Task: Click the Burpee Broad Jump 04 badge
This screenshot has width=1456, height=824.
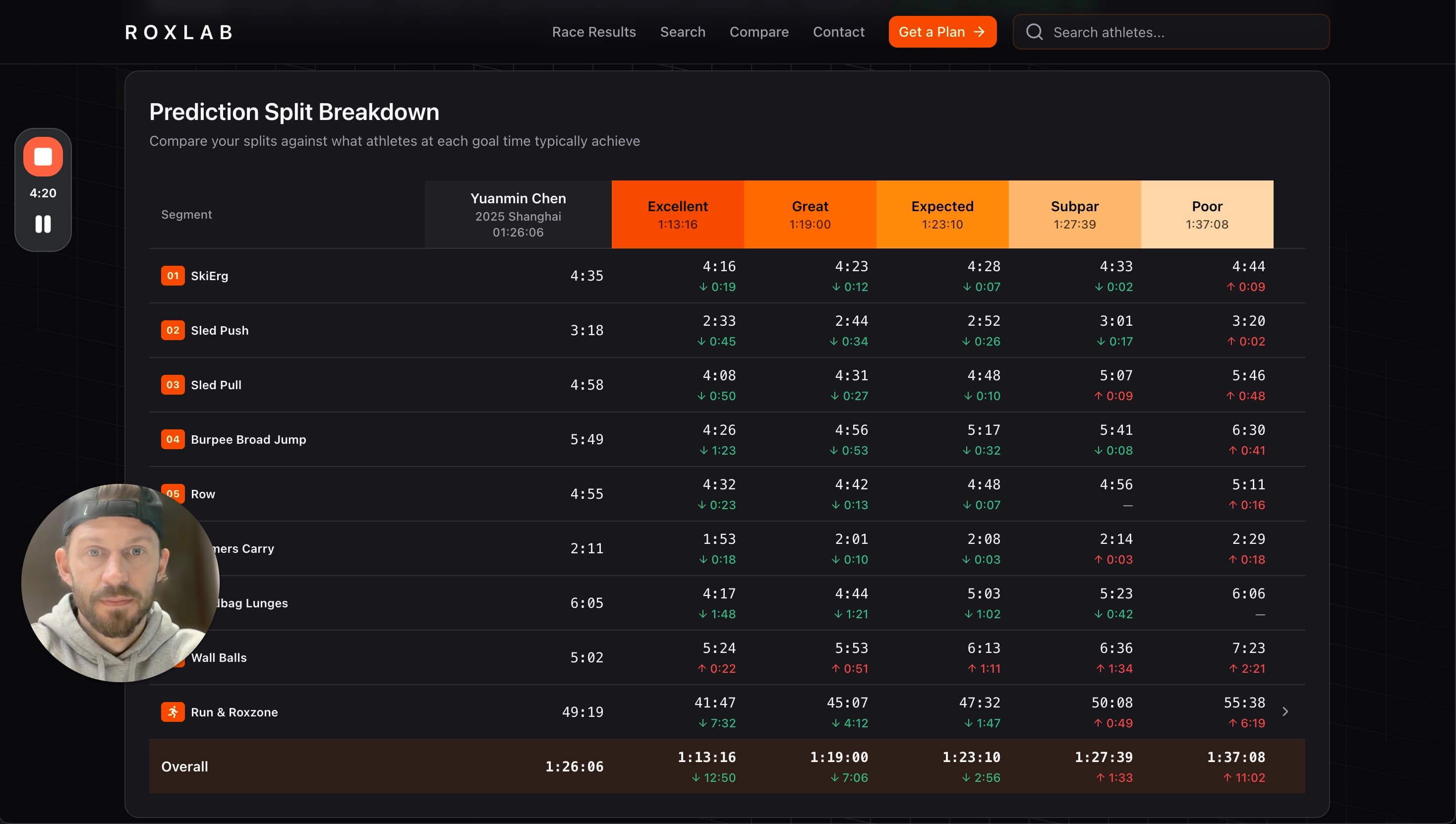Action: click(173, 439)
